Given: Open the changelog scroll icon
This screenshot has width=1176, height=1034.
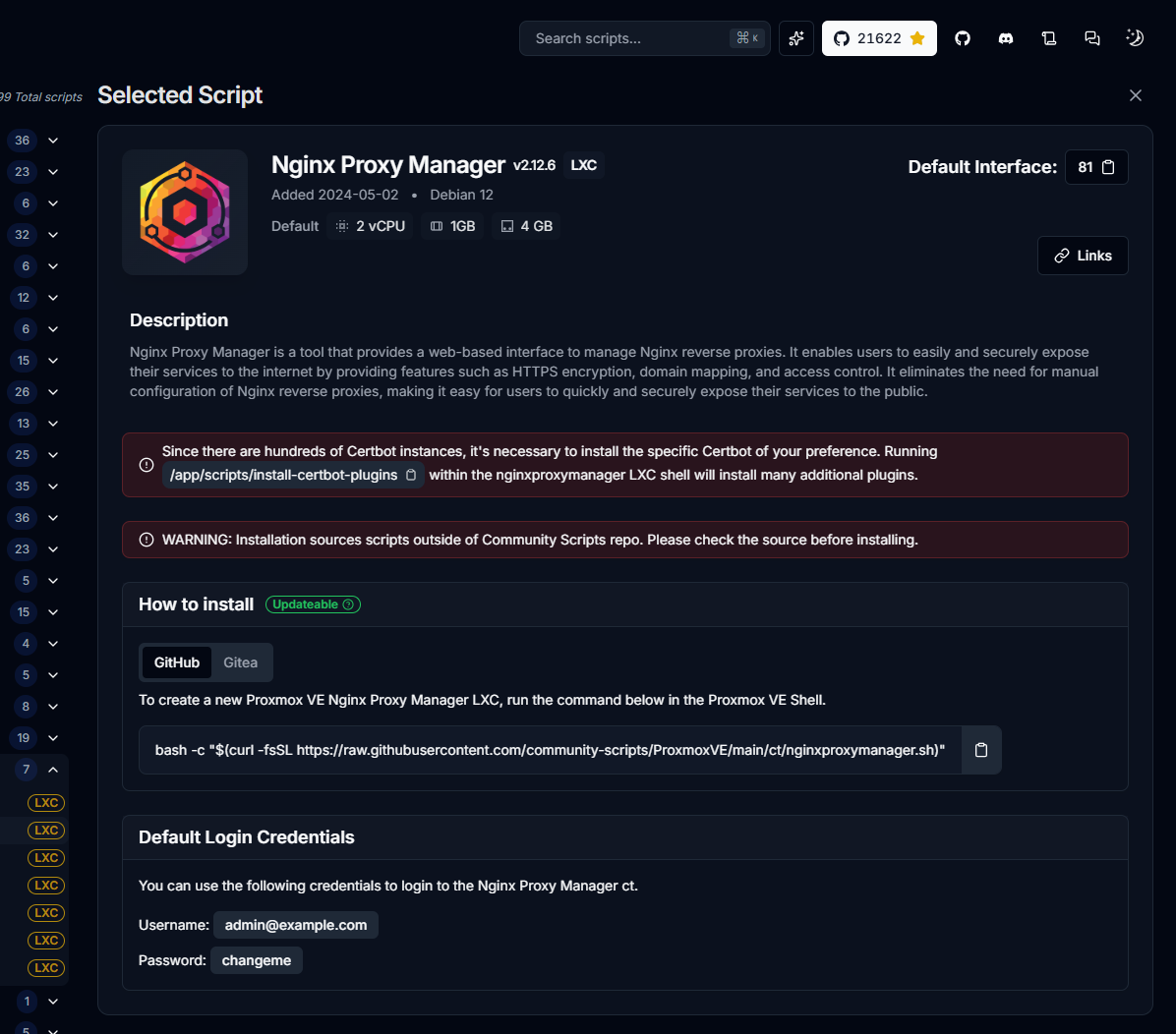Looking at the screenshot, I should 1049,38.
